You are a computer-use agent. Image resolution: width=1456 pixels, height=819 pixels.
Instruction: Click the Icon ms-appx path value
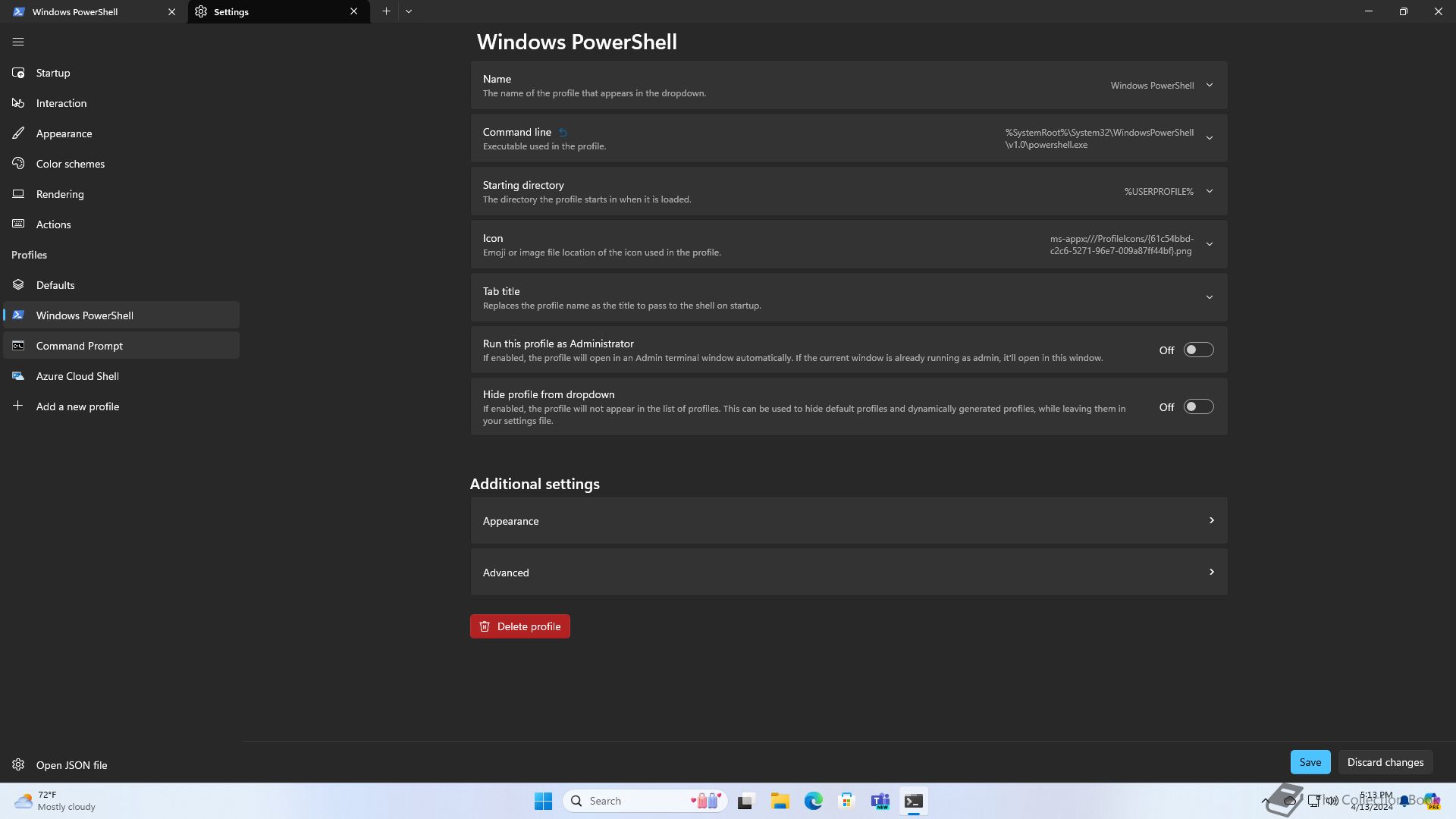click(x=1122, y=245)
